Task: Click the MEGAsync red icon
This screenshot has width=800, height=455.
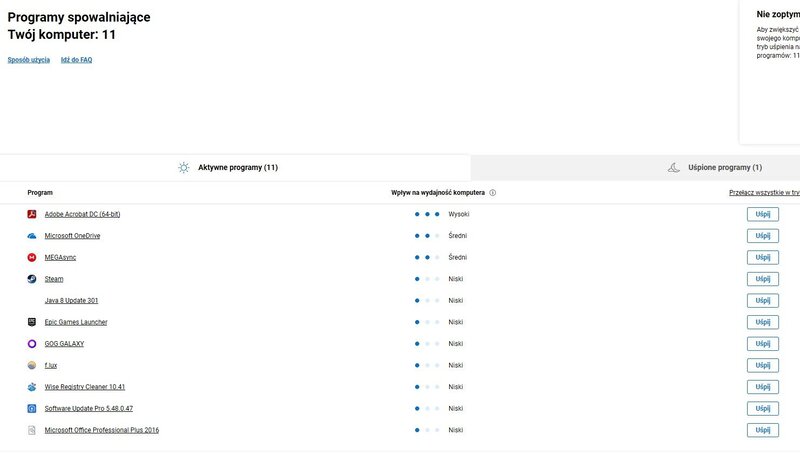Action: click(32, 257)
